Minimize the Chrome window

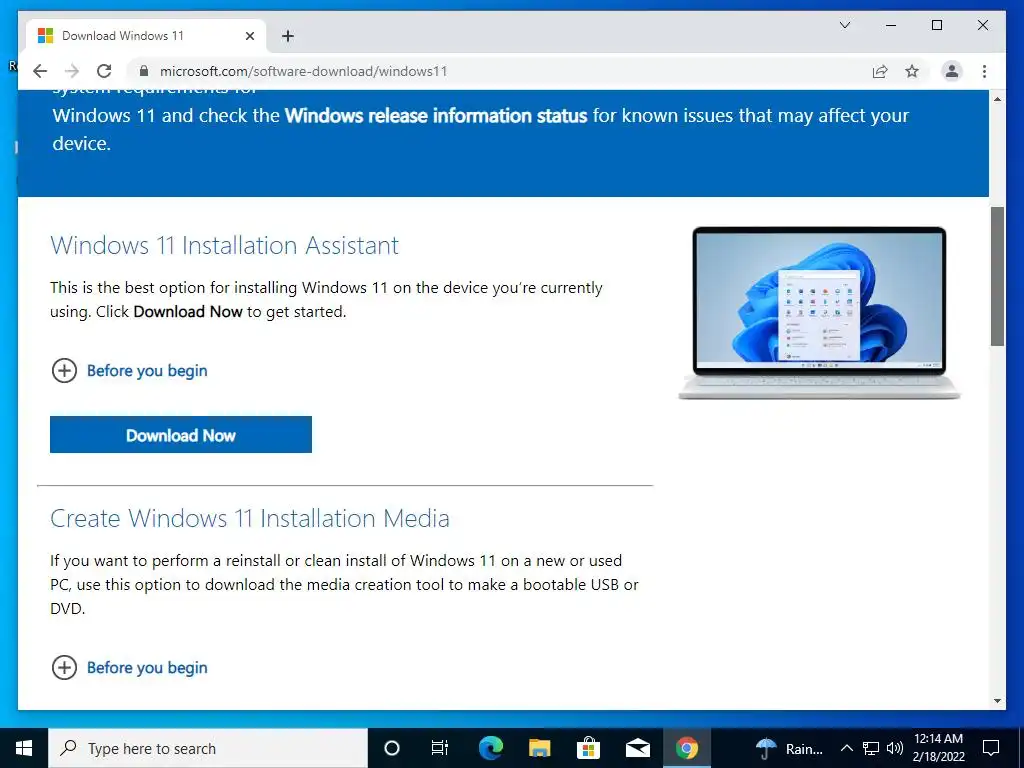(891, 25)
